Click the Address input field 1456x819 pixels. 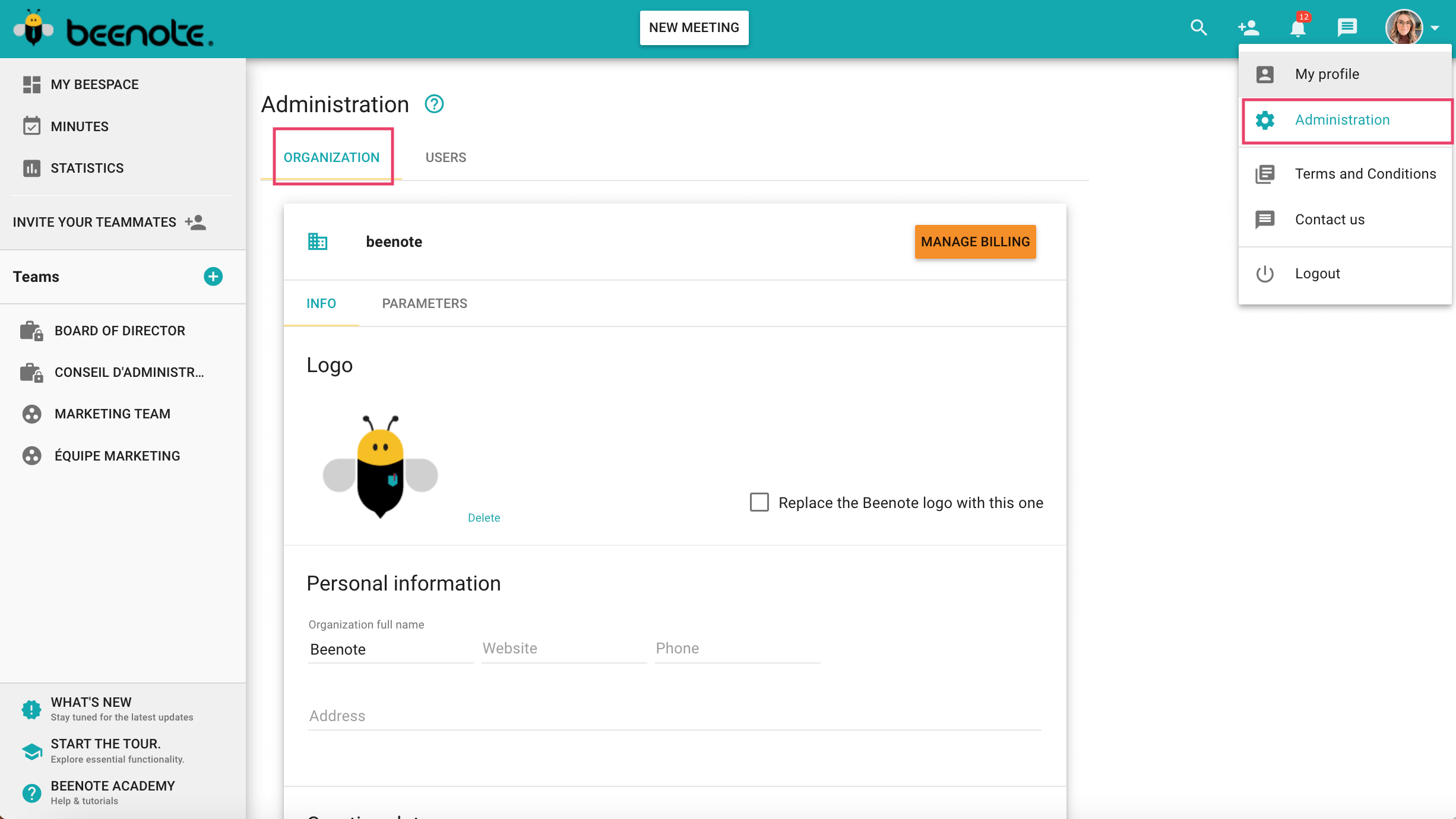675,716
